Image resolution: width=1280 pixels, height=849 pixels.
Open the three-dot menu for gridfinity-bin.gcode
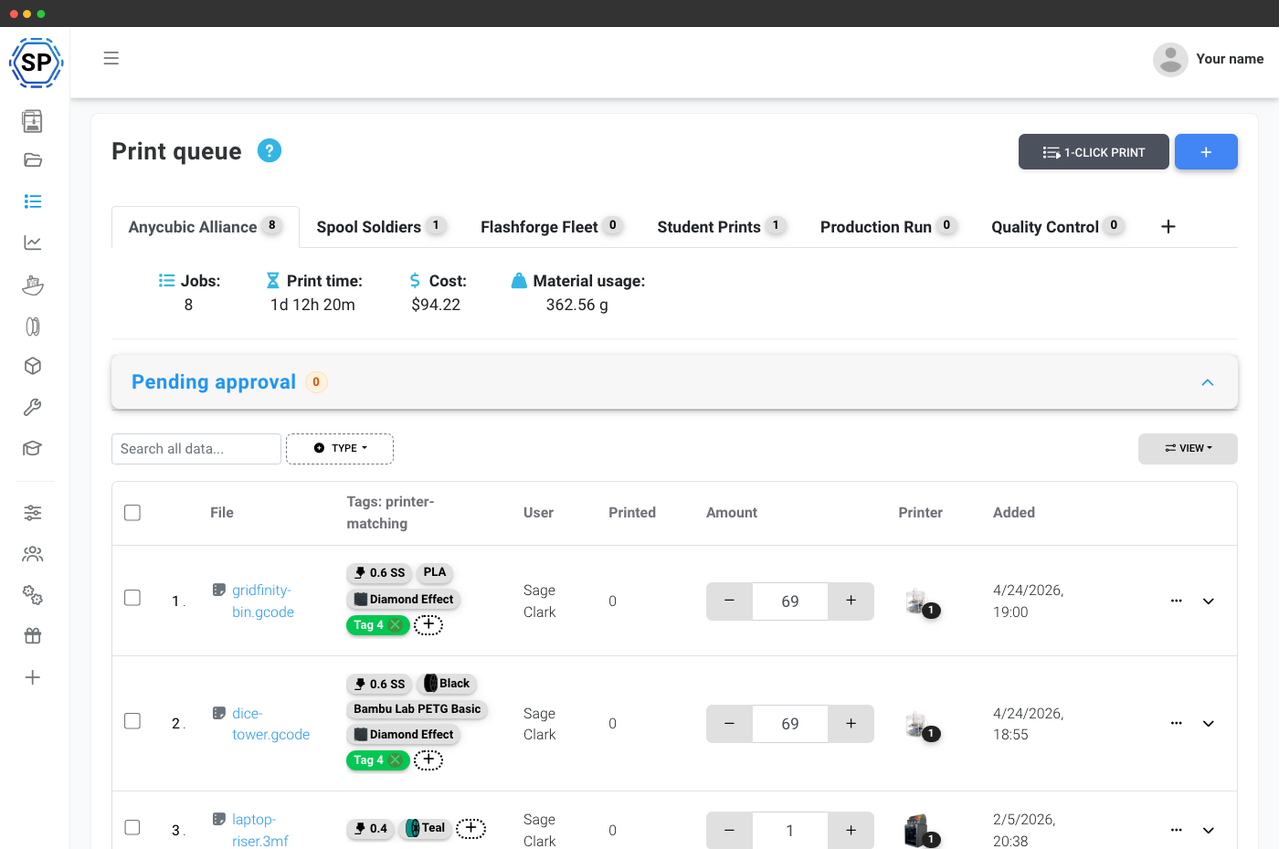(x=1176, y=601)
